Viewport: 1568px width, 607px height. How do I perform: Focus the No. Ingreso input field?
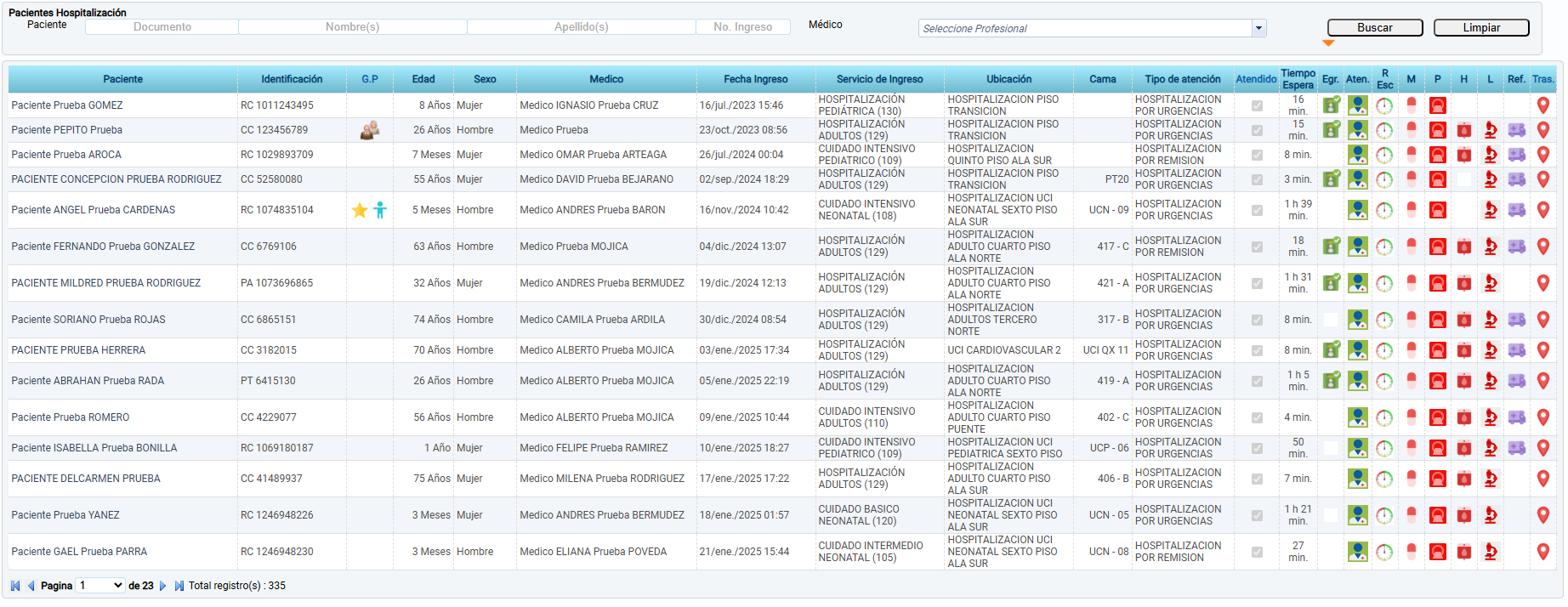[x=743, y=27]
